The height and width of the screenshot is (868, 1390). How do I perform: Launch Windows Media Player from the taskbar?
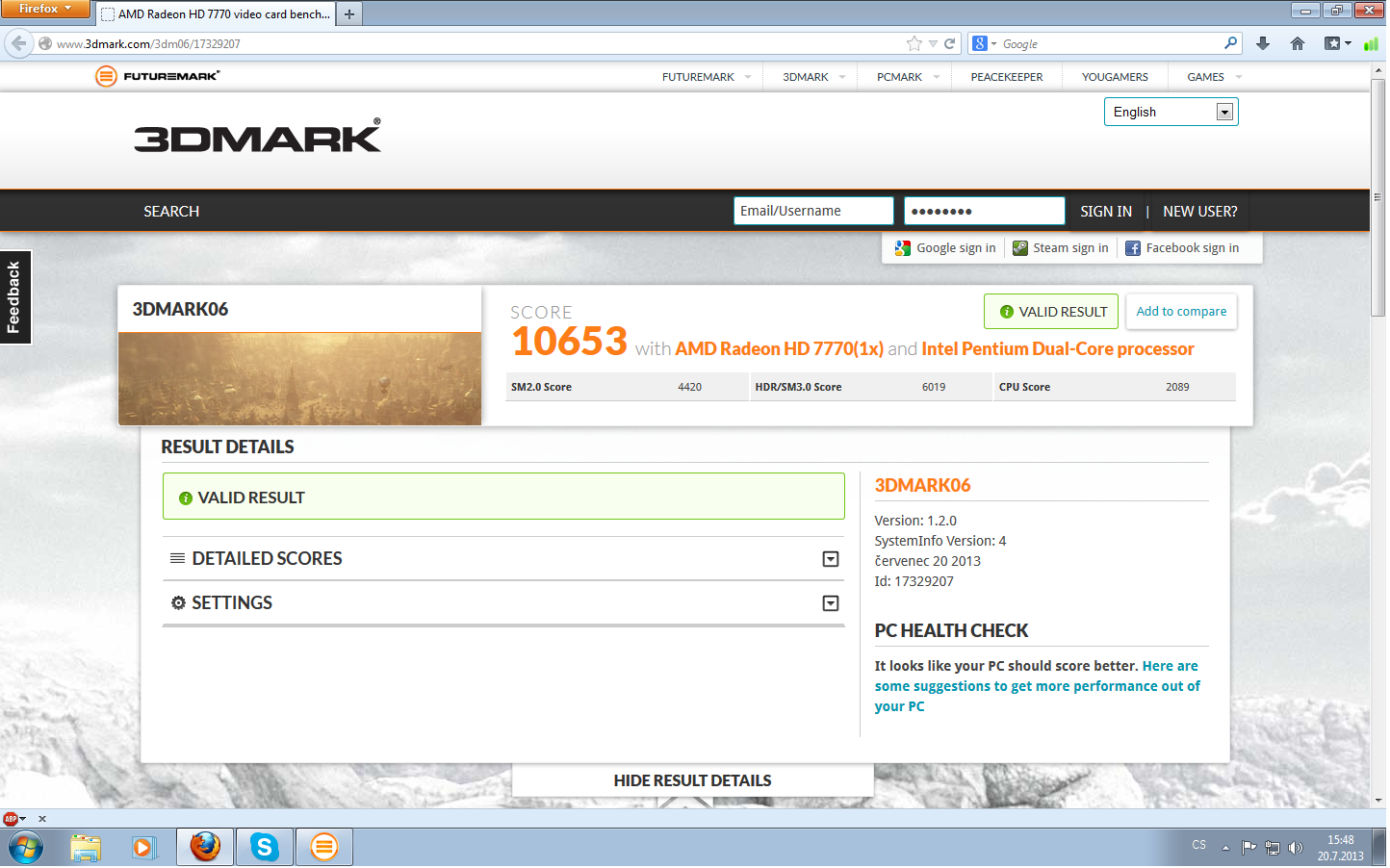click(x=143, y=848)
